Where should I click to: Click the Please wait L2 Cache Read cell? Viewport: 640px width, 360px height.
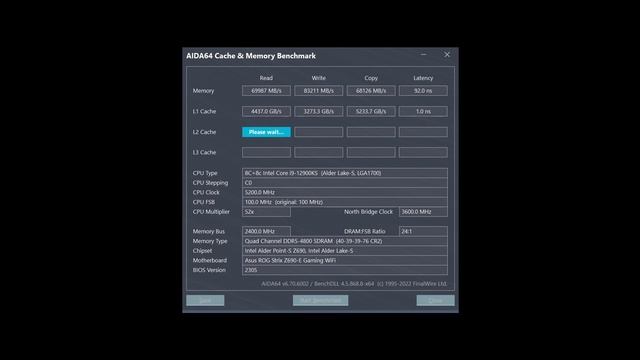coord(266,132)
